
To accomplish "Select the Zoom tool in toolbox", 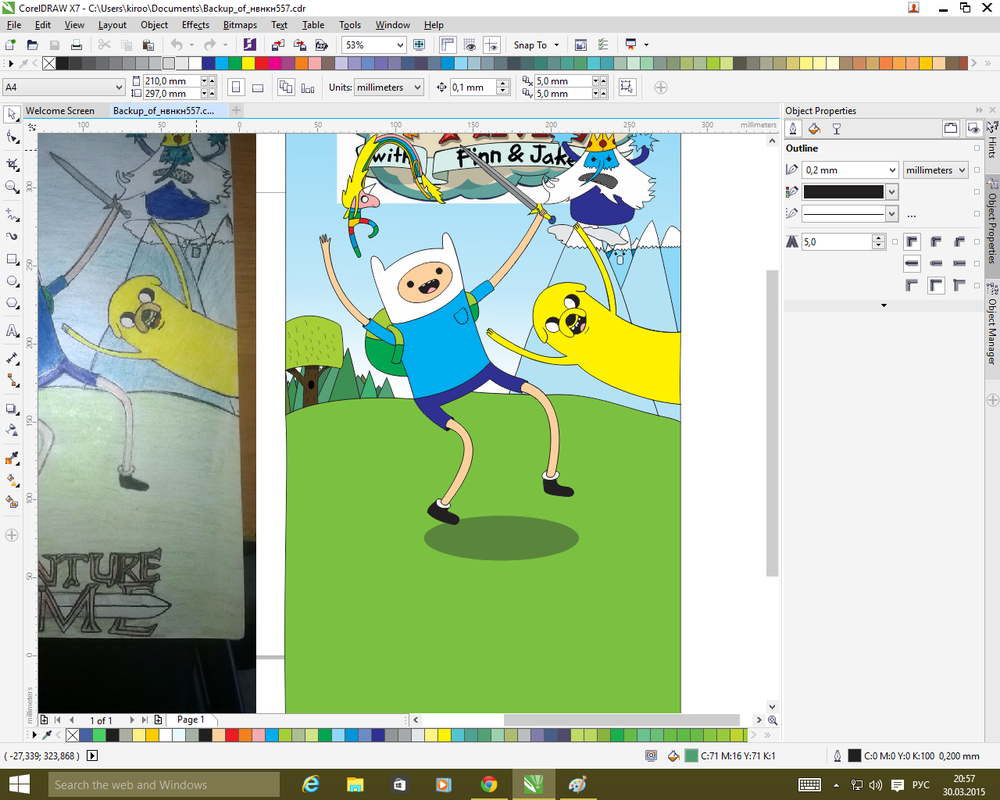I will pyautogui.click(x=11, y=187).
